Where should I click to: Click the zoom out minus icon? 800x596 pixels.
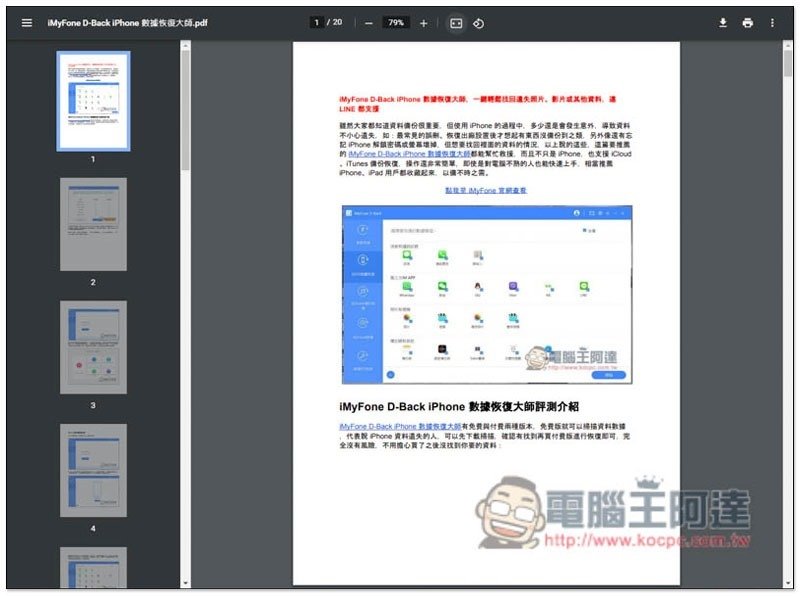click(369, 23)
